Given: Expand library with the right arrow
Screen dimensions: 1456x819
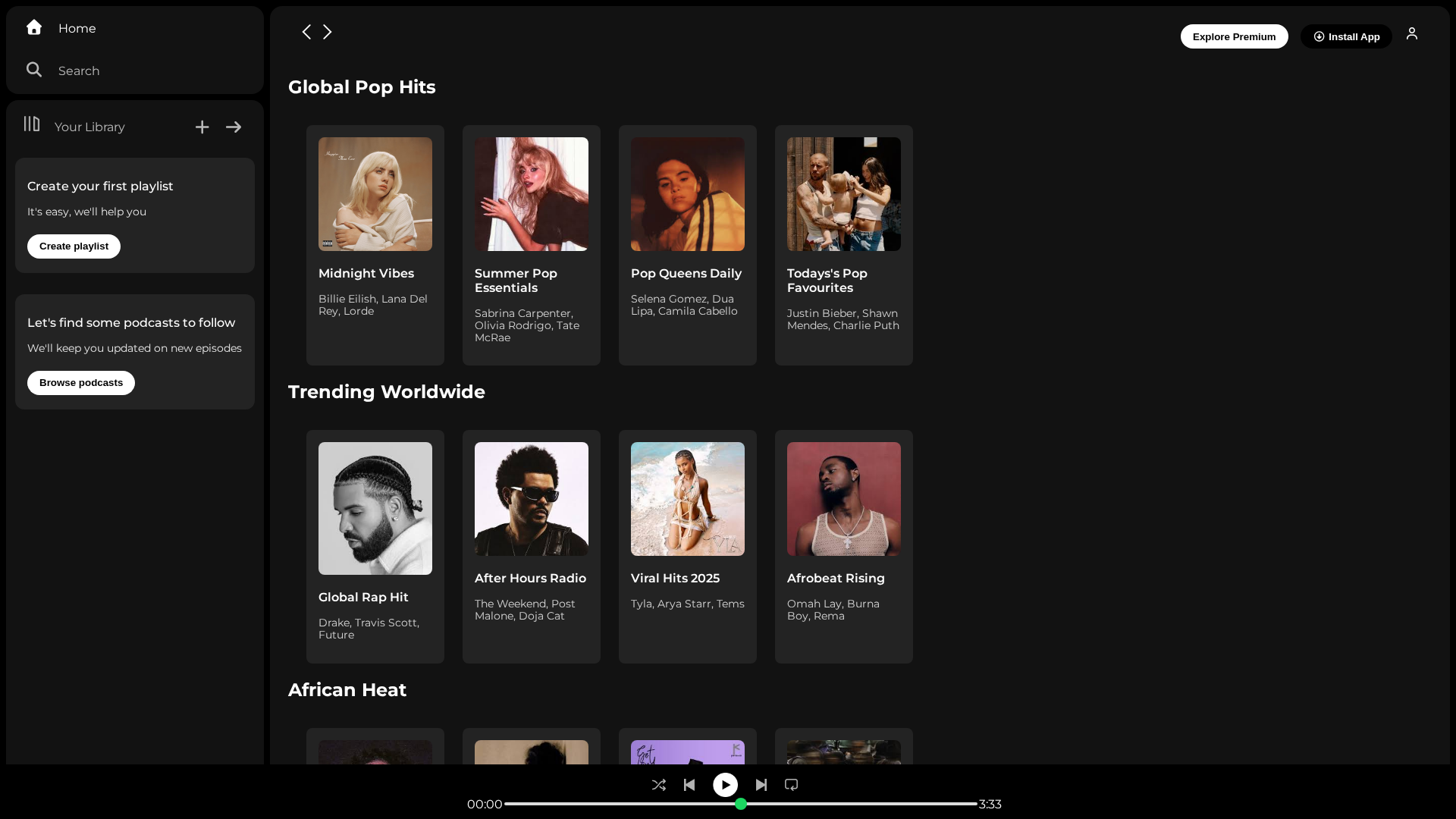Looking at the screenshot, I should click(x=234, y=127).
